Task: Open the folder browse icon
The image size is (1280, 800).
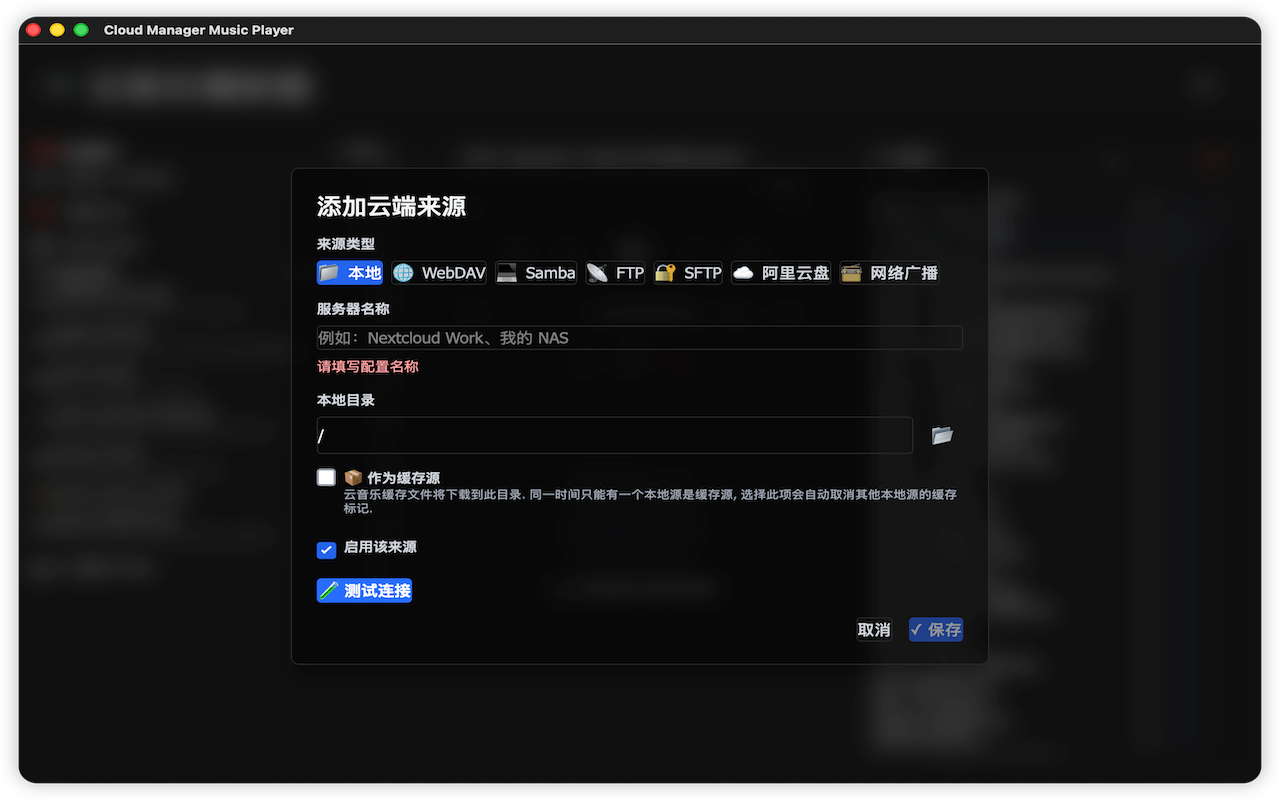Action: (942, 435)
